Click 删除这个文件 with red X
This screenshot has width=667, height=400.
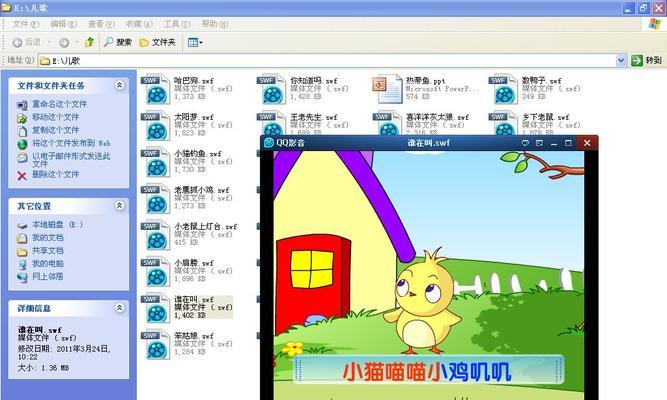pos(55,174)
